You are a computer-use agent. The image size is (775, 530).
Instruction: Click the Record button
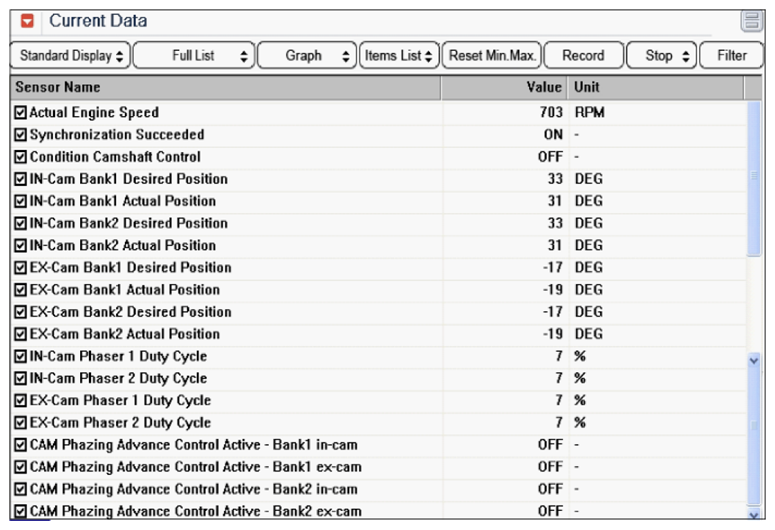583,56
